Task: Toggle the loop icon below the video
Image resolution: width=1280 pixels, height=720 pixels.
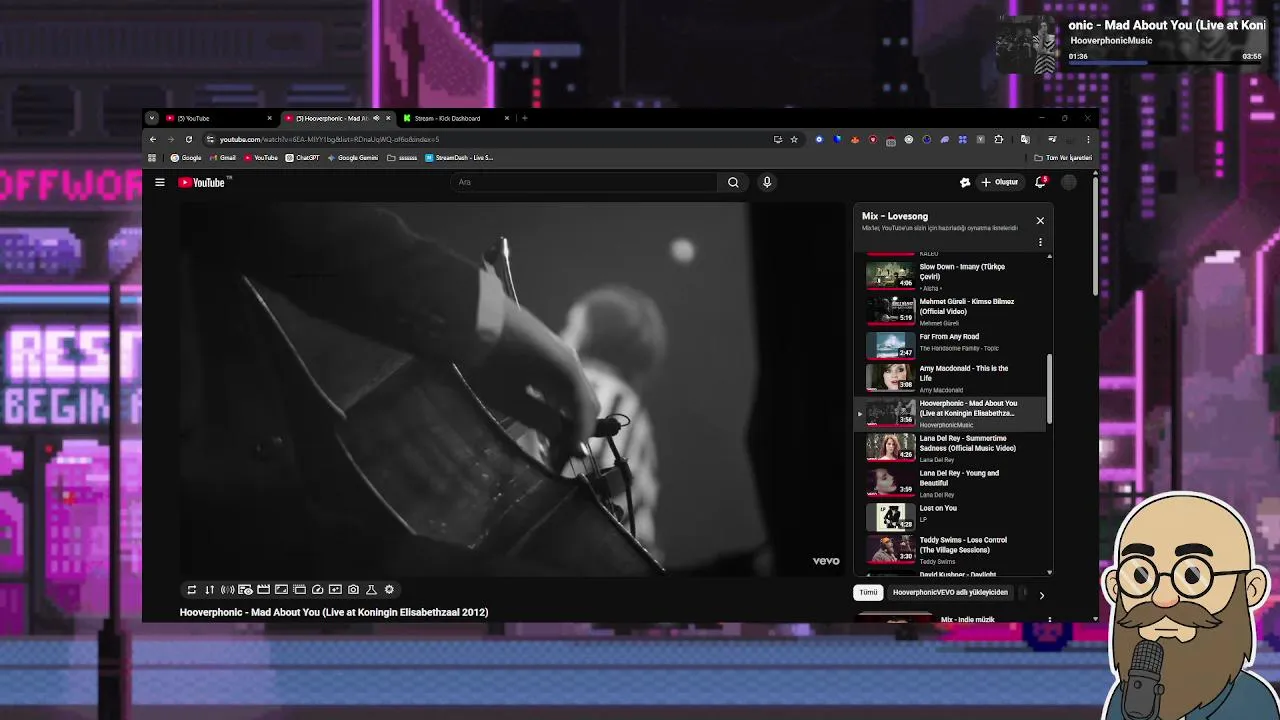Action: pyautogui.click(x=191, y=590)
